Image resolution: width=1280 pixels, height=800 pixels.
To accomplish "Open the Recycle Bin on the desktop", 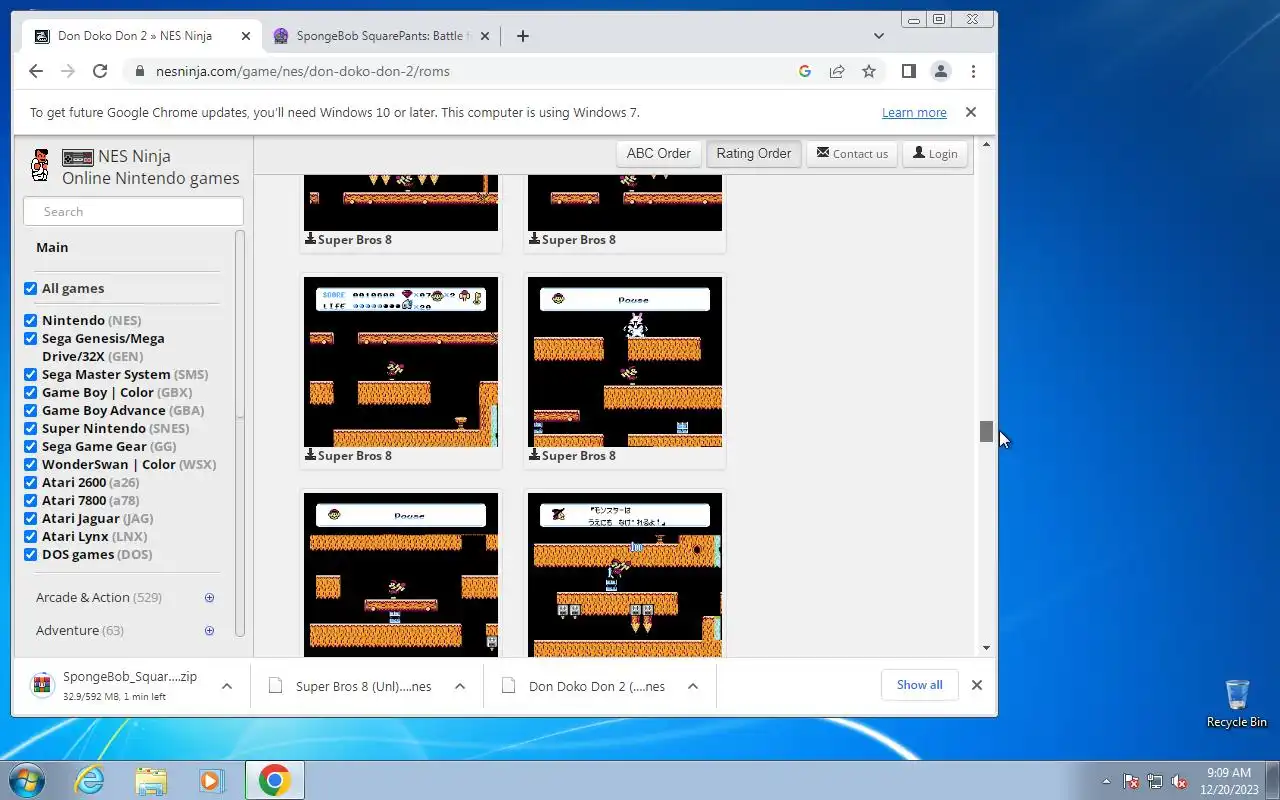I will [x=1237, y=703].
